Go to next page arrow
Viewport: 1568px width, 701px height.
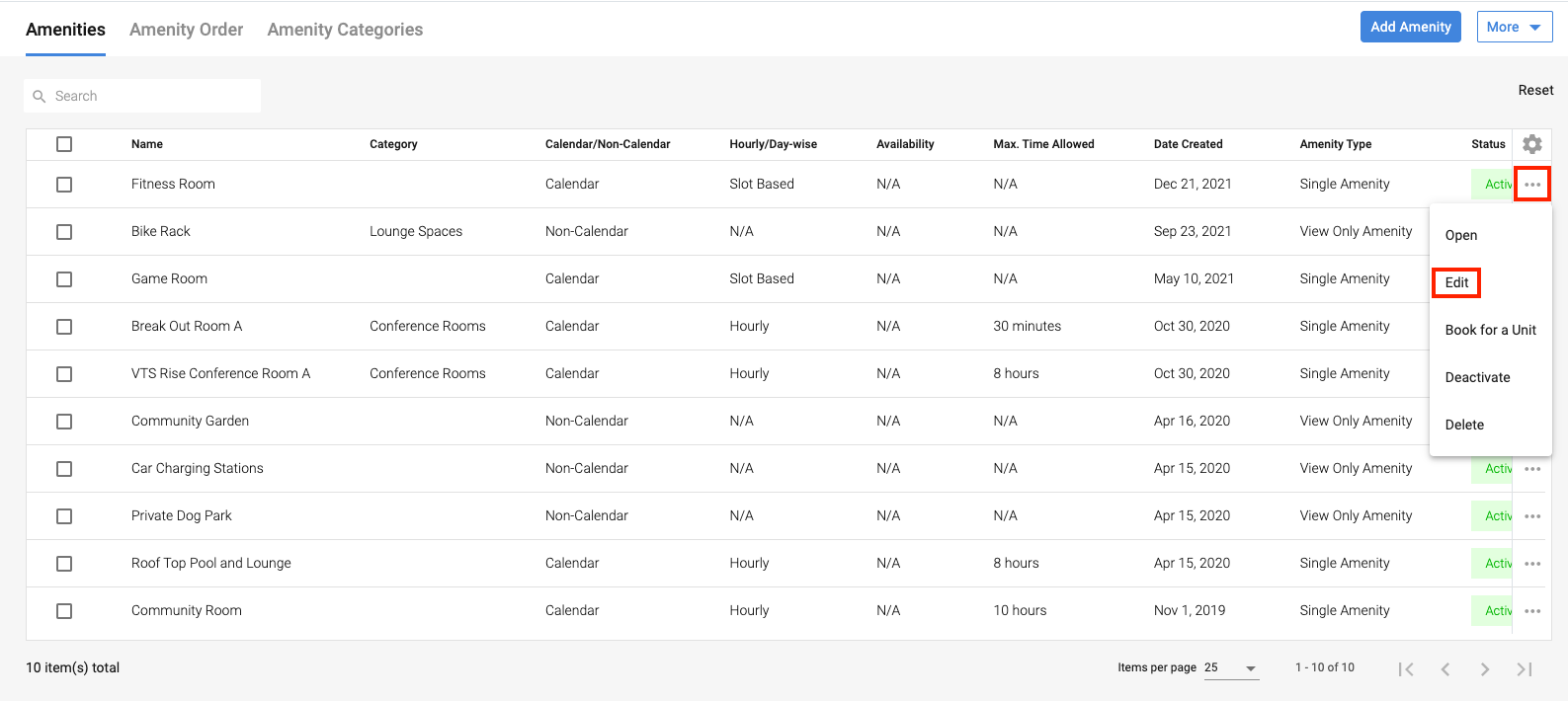pyautogui.click(x=1484, y=669)
